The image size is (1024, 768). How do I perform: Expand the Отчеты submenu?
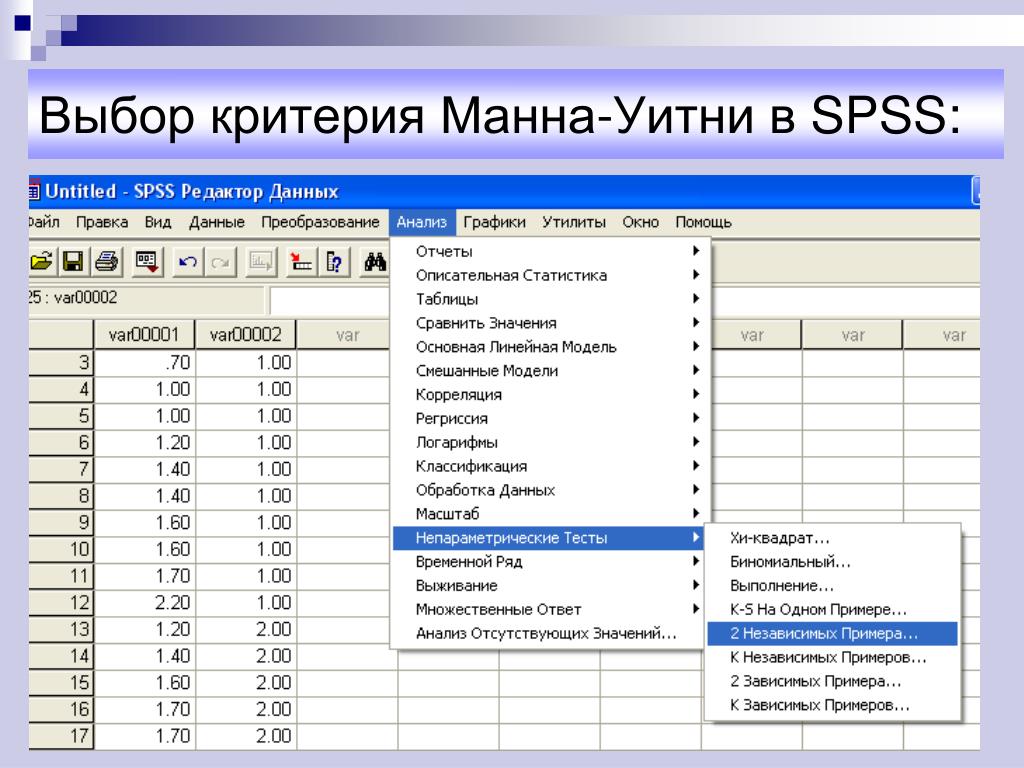(548, 251)
